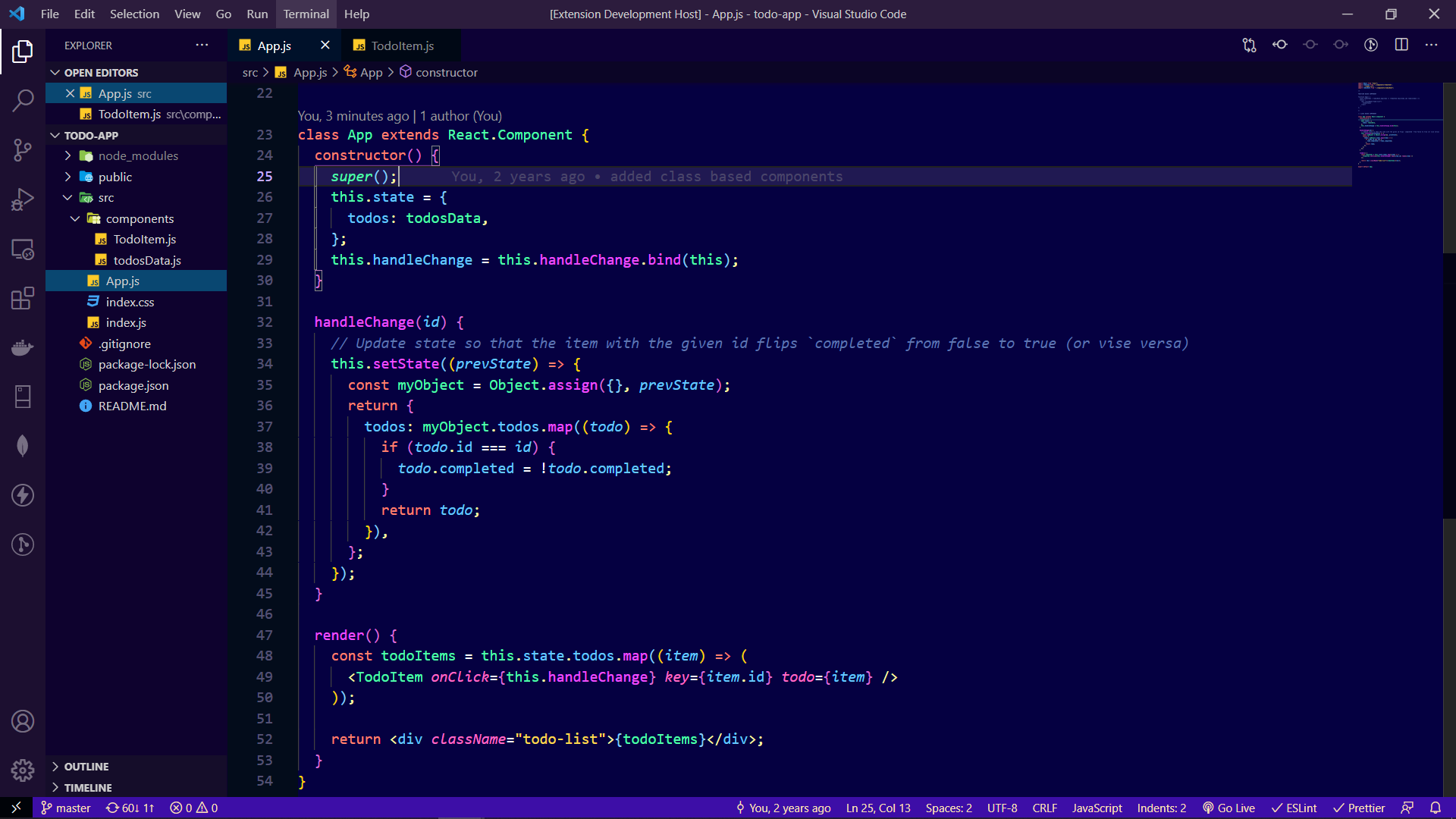Screen dimensions: 1456x819
Task: Expand the node_modules folder
Action: [x=137, y=155]
